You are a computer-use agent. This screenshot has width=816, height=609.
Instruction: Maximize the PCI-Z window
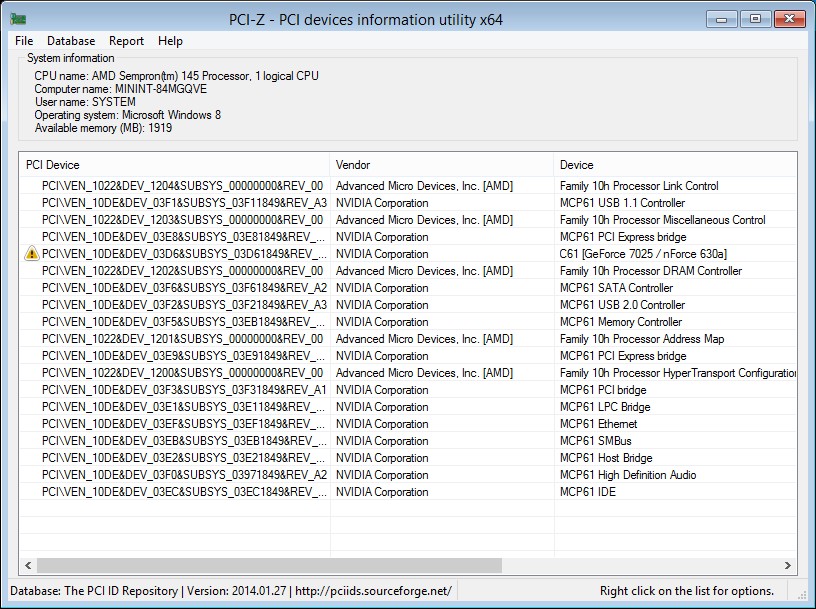click(x=755, y=18)
